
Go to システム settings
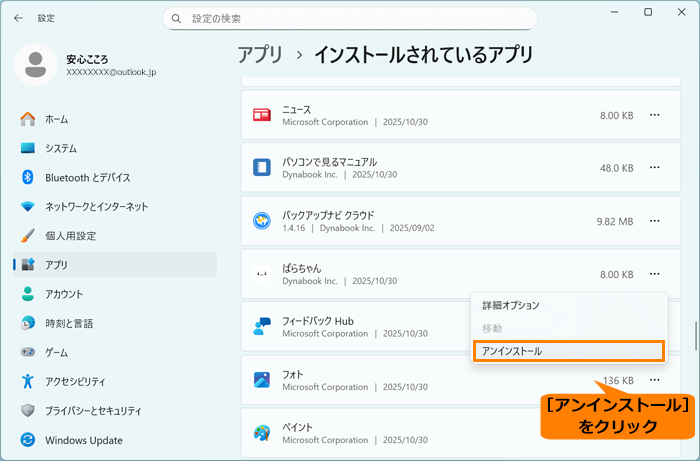click(x=115, y=148)
